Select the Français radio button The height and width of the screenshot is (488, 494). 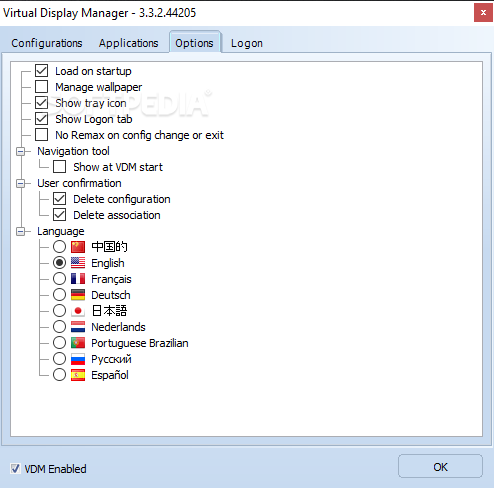[x=59, y=279]
